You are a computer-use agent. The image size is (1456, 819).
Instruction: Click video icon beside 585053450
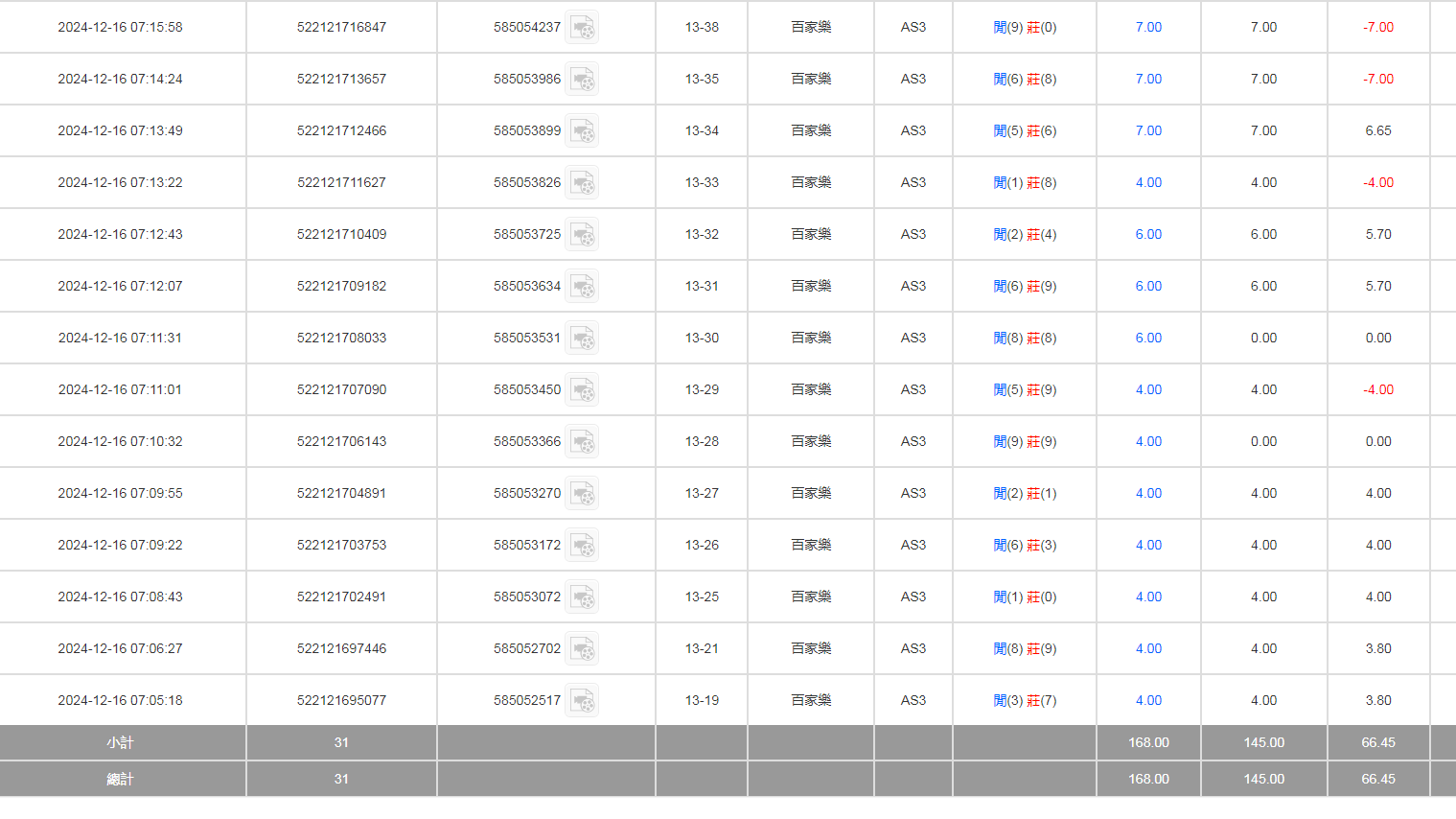pos(582,390)
